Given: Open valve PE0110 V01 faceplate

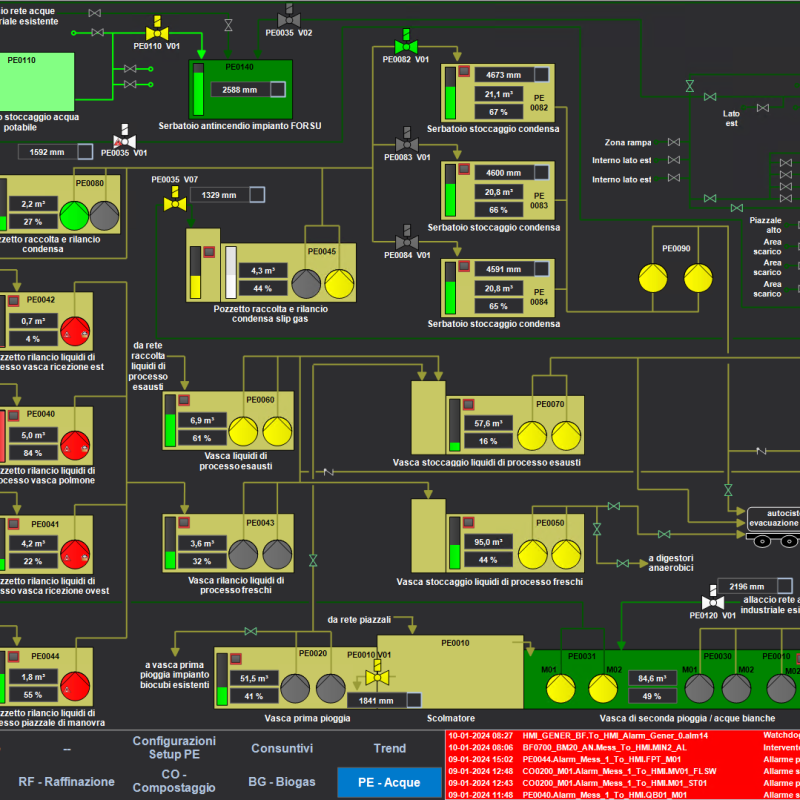Looking at the screenshot, I should [157, 29].
